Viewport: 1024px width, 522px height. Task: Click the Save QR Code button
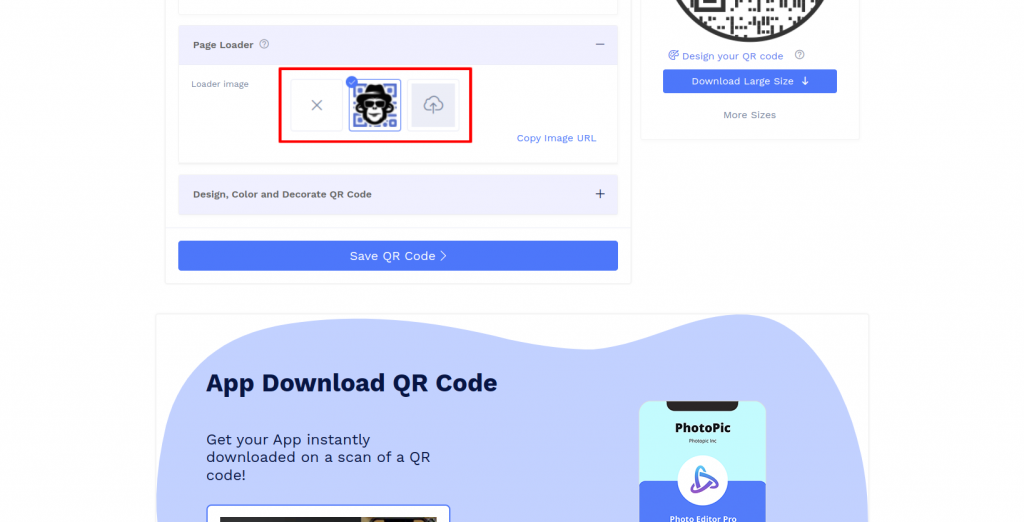(398, 255)
